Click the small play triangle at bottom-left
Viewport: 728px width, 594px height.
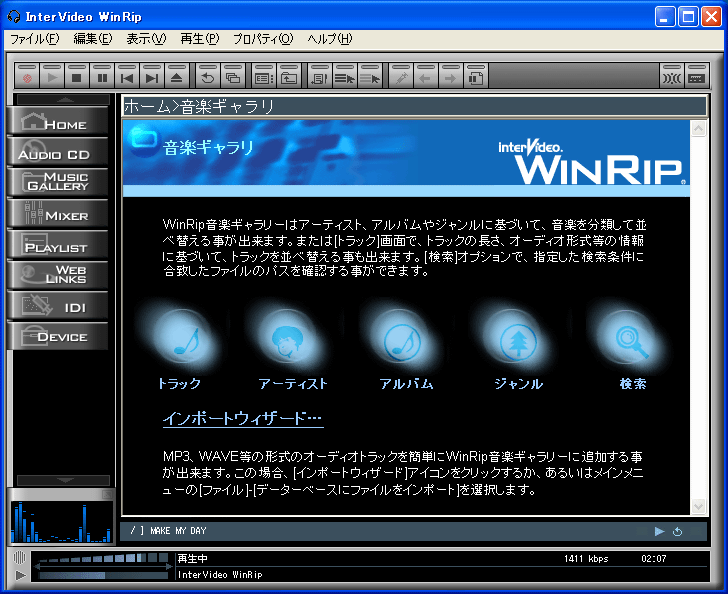click(x=20, y=575)
